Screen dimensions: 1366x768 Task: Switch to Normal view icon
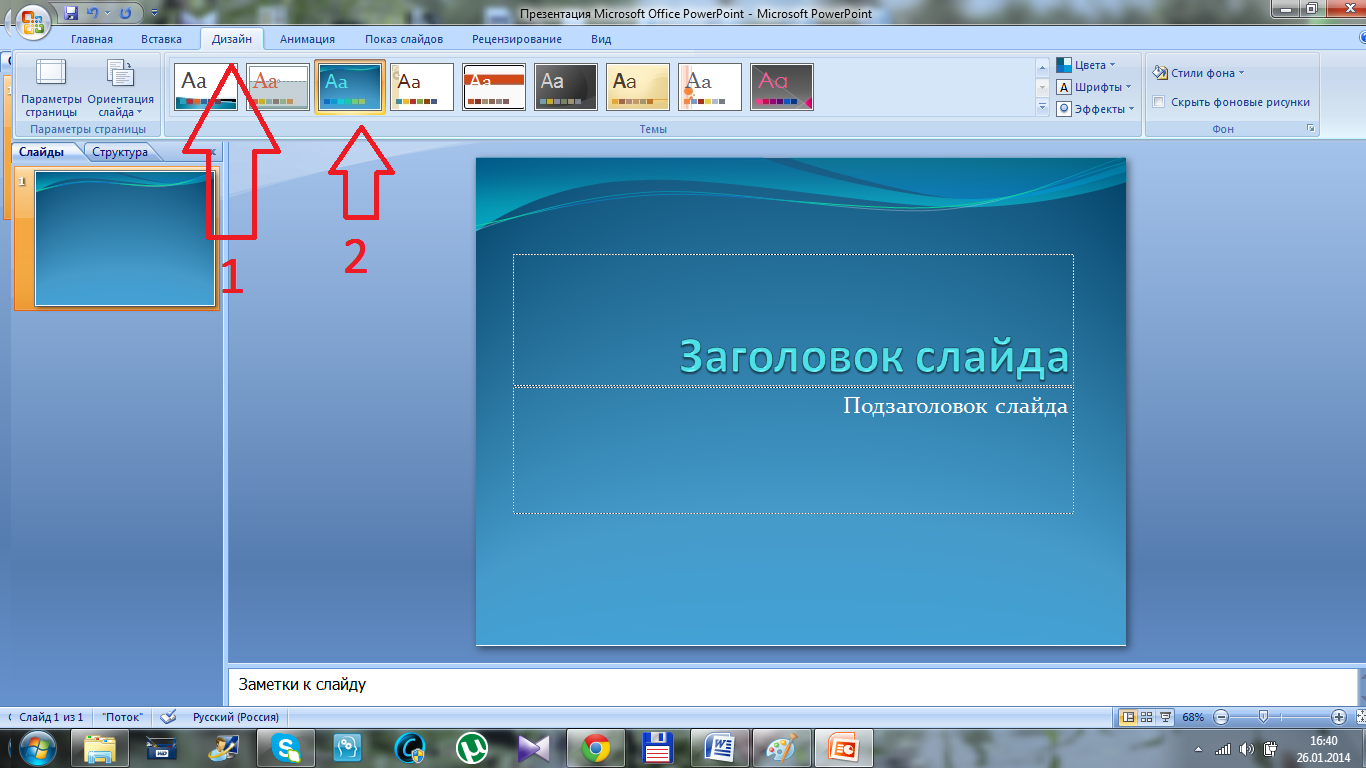click(1128, 717)
